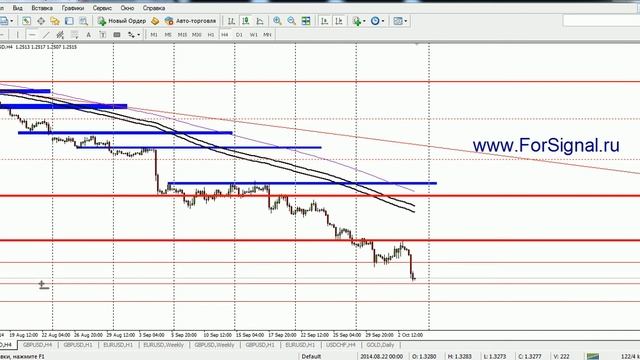This screenshot has width=640, height=360.
Task: Click the 2014.08.22 00:00 status entry
Action: point(381,356)
